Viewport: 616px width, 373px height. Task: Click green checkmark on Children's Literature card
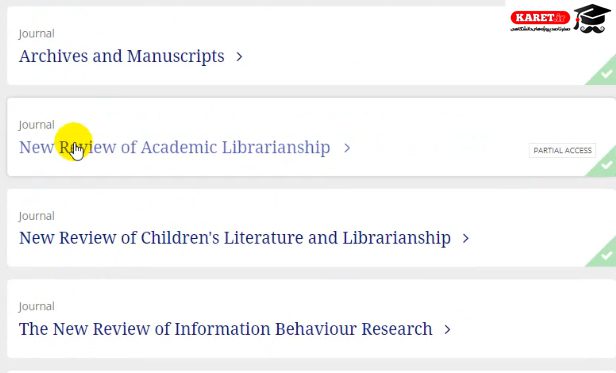(606, 255)
